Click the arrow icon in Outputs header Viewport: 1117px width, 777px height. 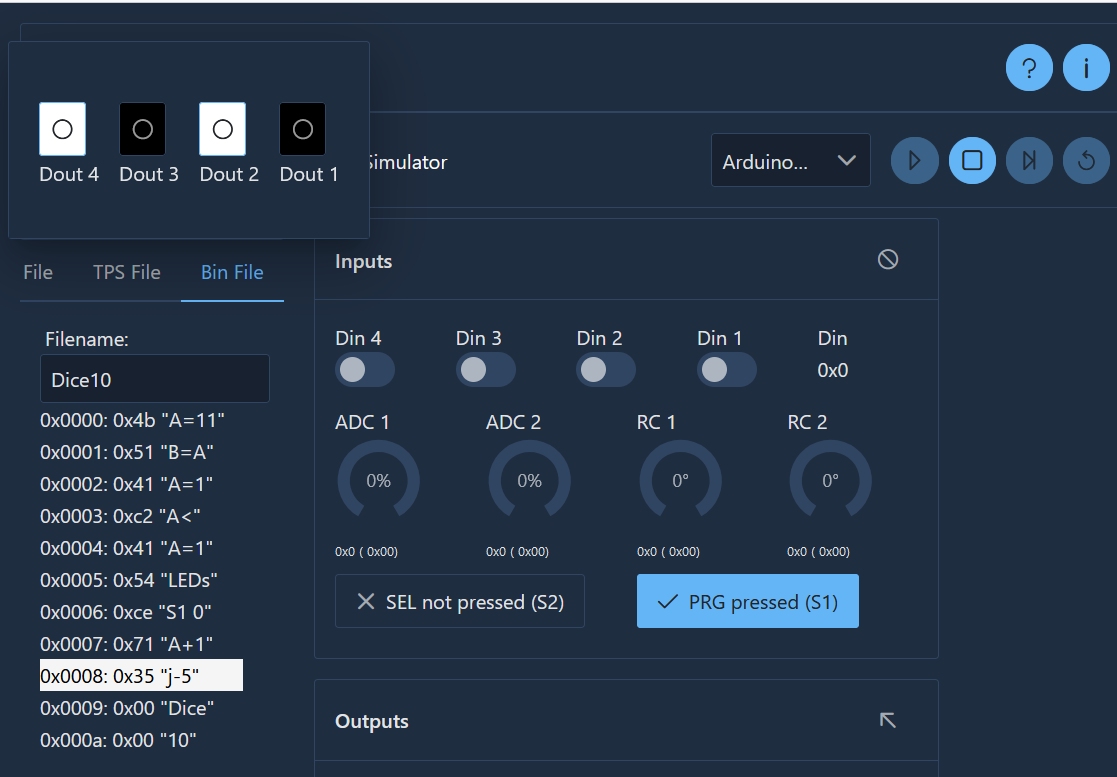click(887, 720)
